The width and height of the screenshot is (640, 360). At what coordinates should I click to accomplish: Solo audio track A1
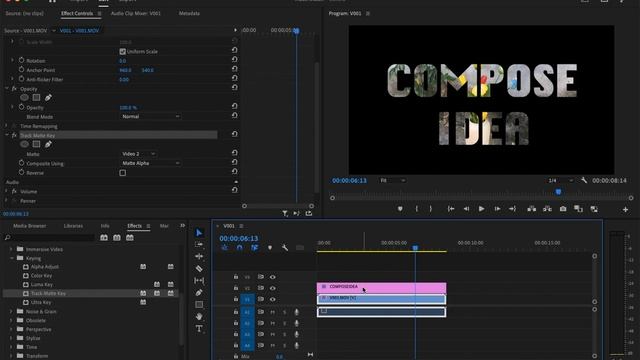pos(284,312)
